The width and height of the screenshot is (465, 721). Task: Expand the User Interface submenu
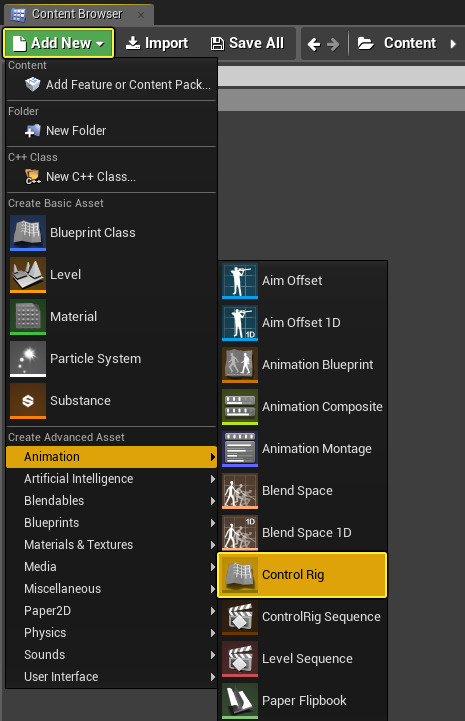pos(111,677)
